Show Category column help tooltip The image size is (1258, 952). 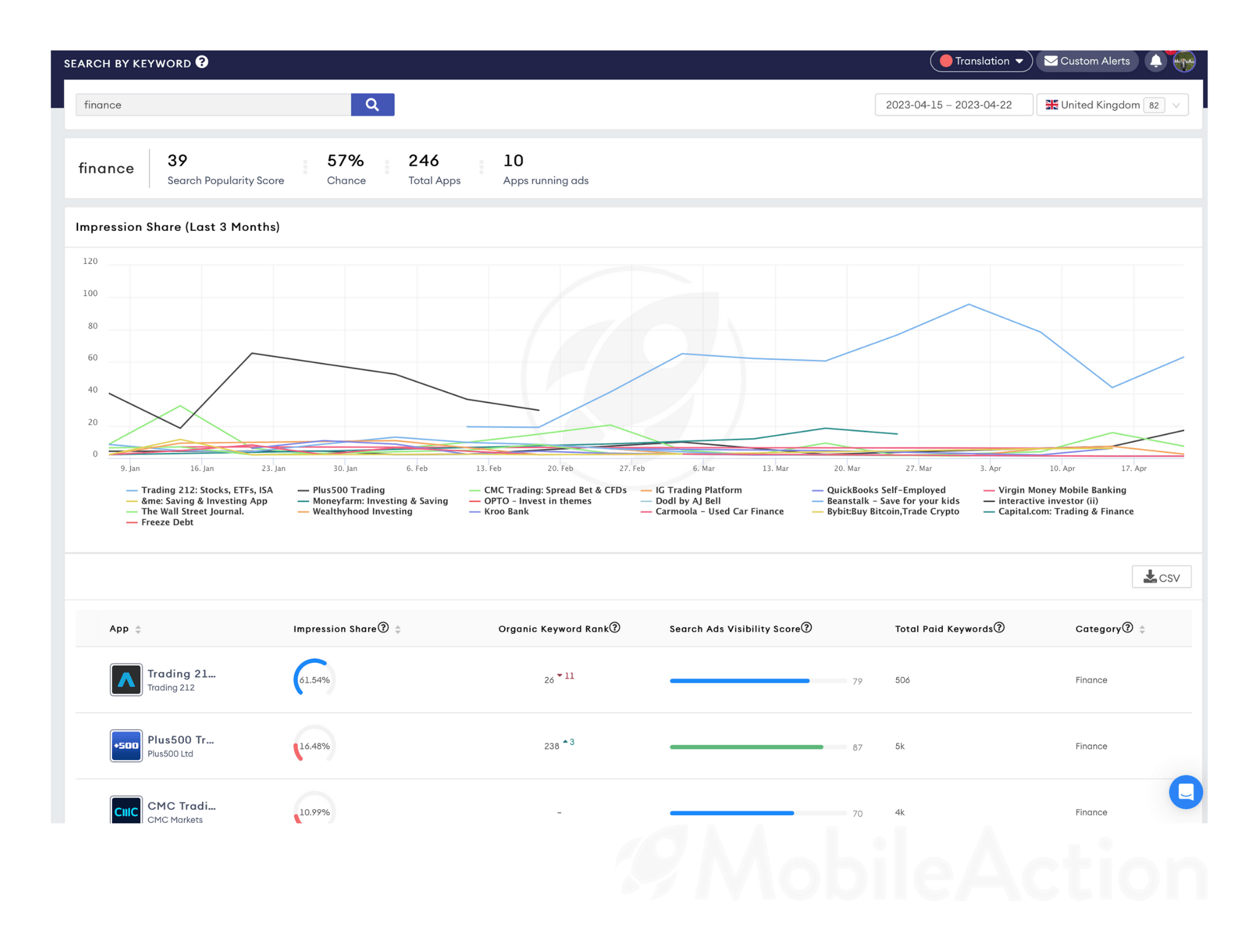point(1128,628)
